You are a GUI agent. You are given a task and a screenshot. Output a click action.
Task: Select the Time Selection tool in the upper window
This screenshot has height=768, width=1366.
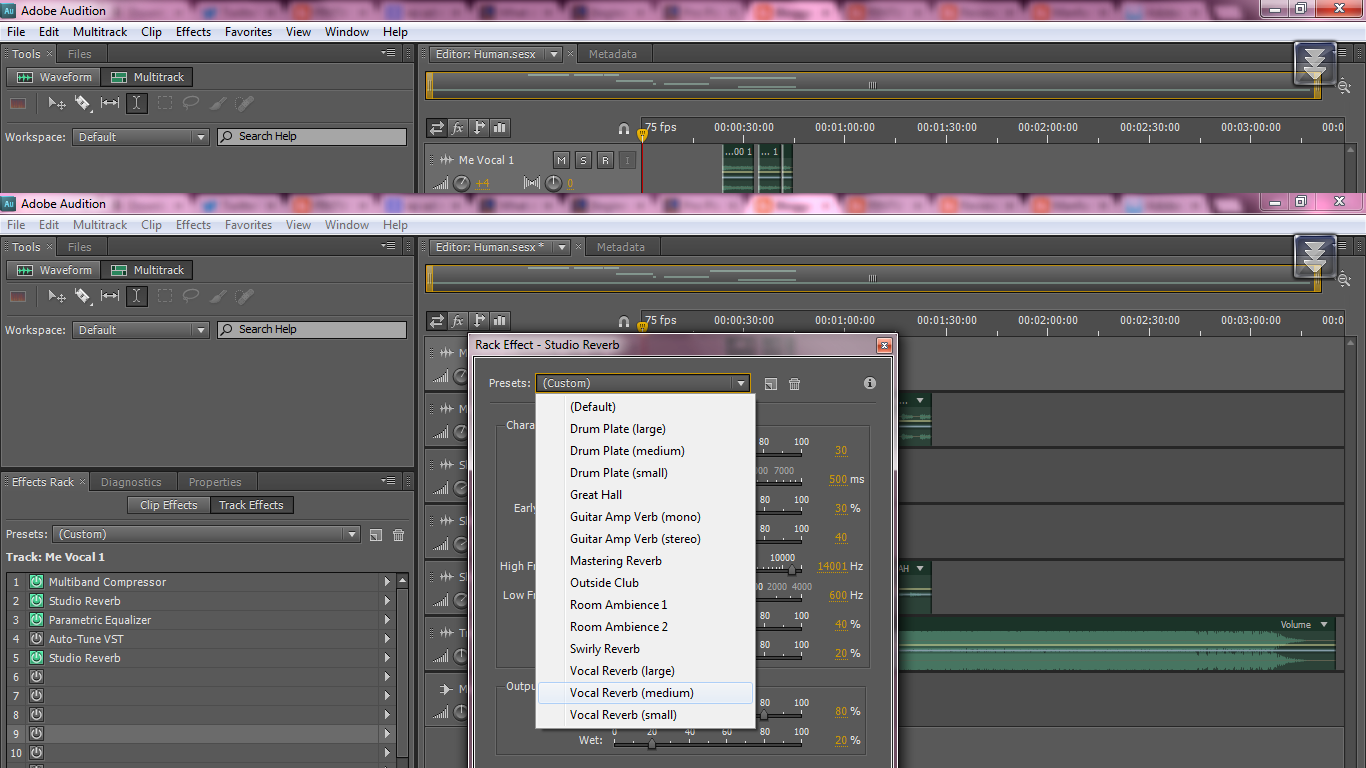point(137,103)
